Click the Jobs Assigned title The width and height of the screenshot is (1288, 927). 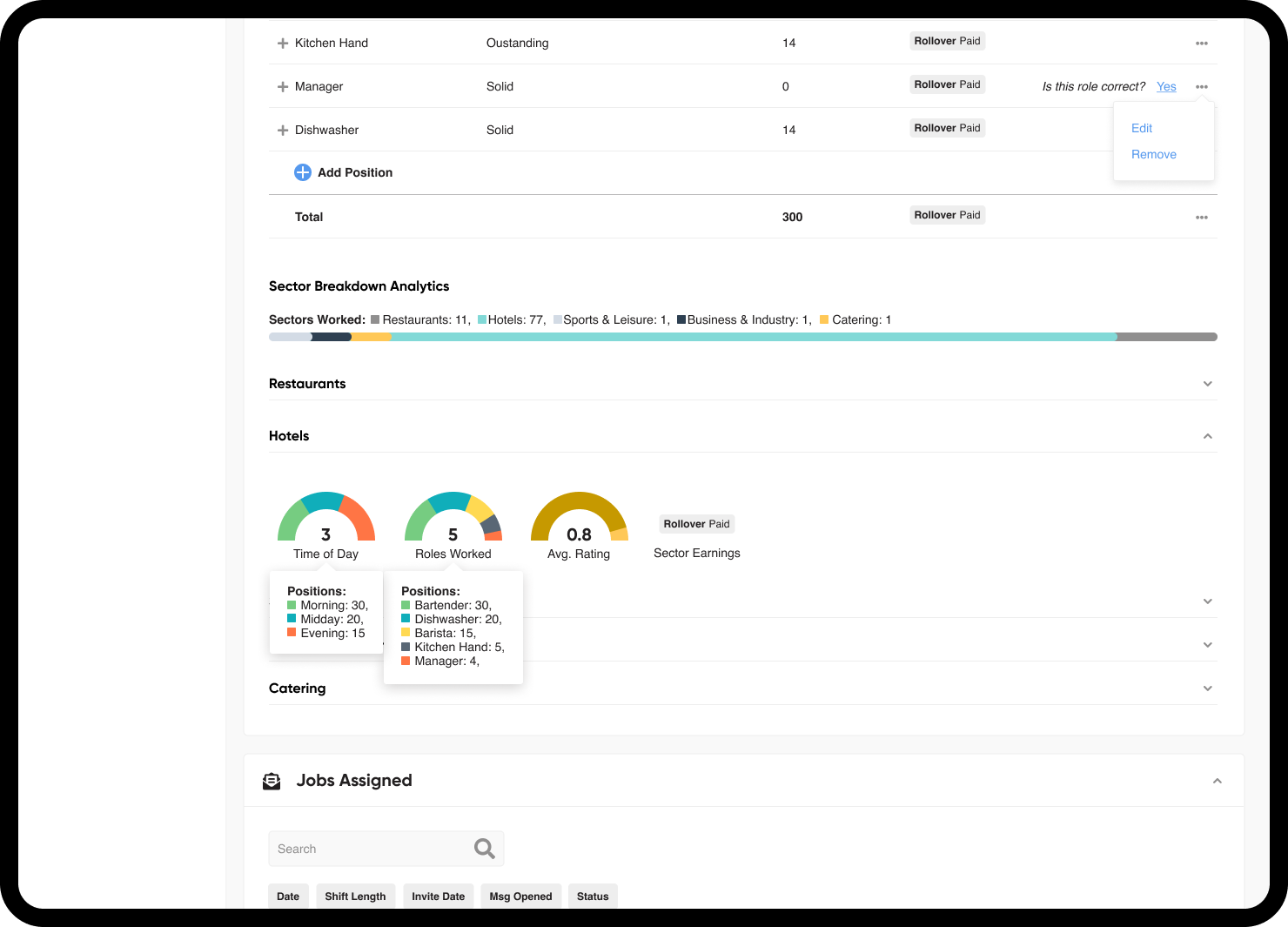pos(354,781)
